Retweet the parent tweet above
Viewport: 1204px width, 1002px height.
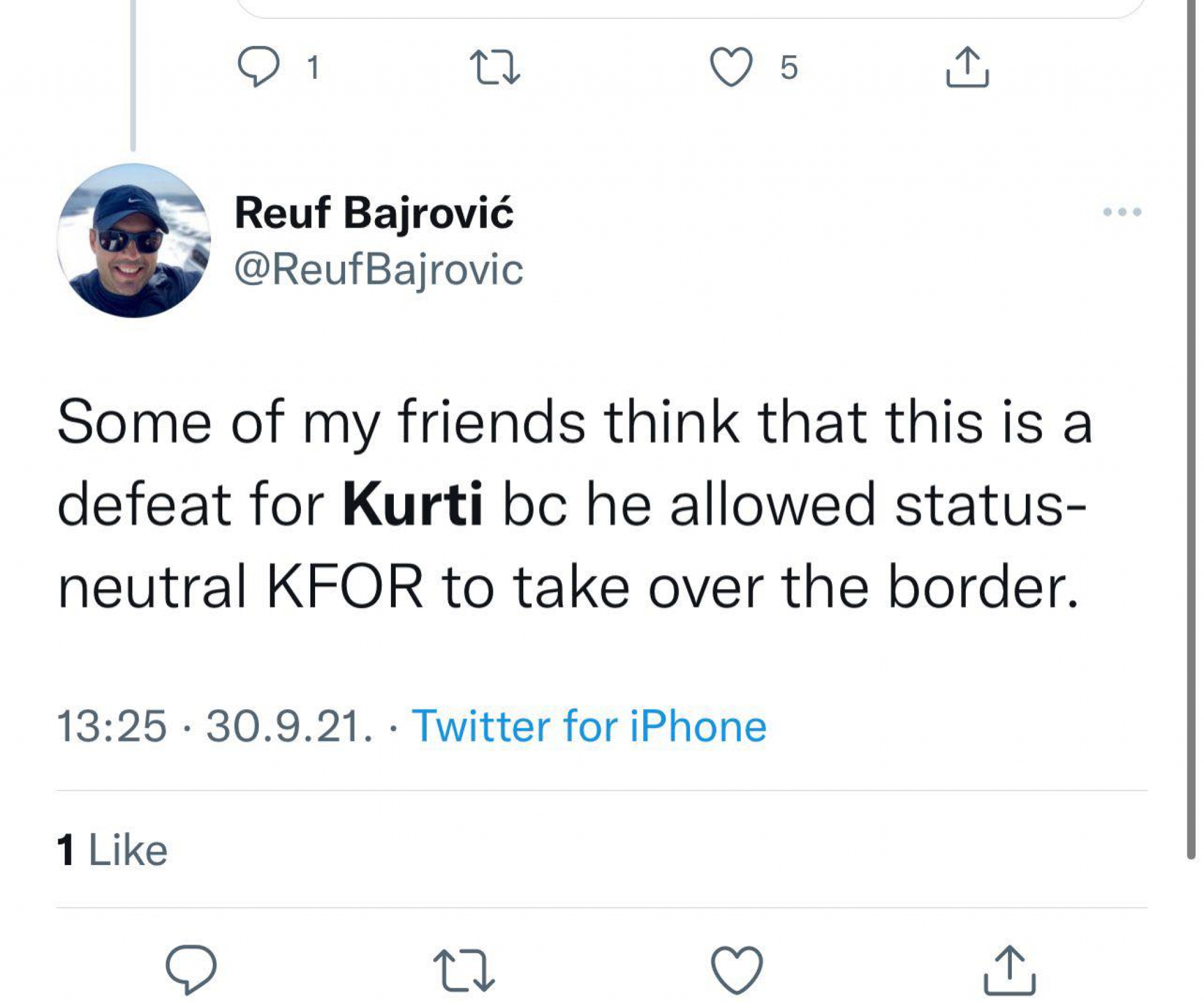coord(495,67)
